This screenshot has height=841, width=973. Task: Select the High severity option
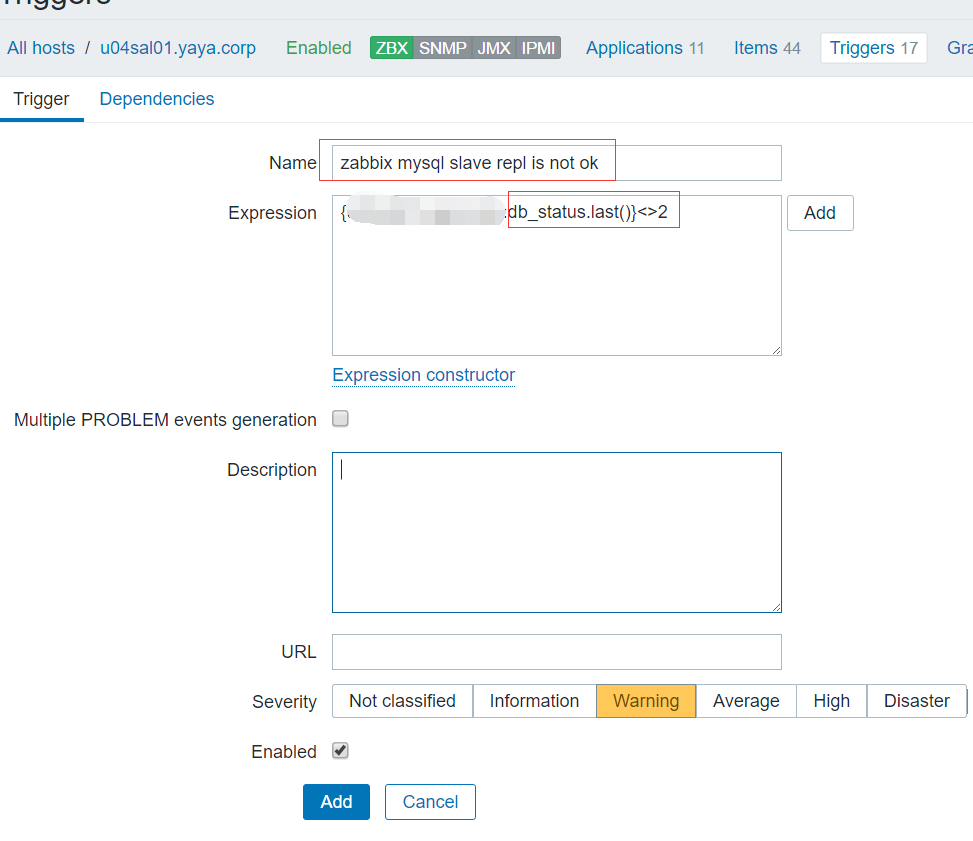[831, 701]
